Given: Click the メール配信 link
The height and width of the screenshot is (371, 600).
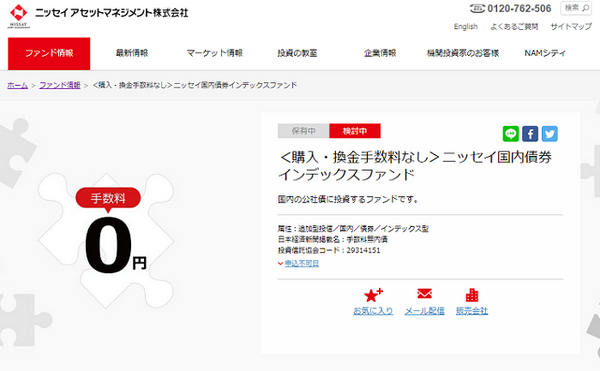Looking at the screenshot, I should 425,311.
